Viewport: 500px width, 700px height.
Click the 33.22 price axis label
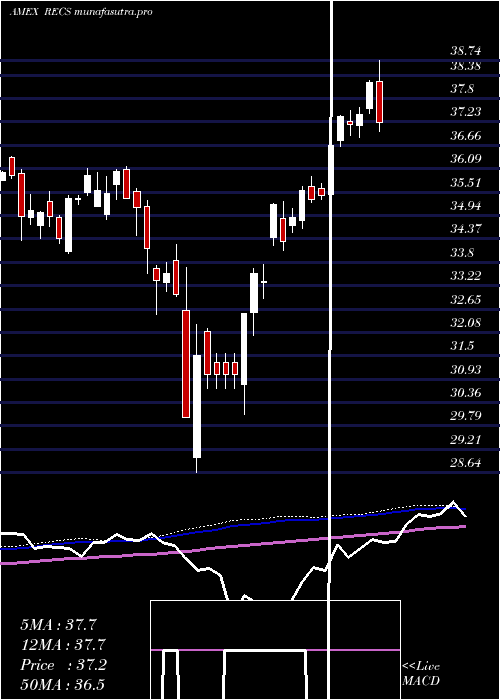pos(466,276)
